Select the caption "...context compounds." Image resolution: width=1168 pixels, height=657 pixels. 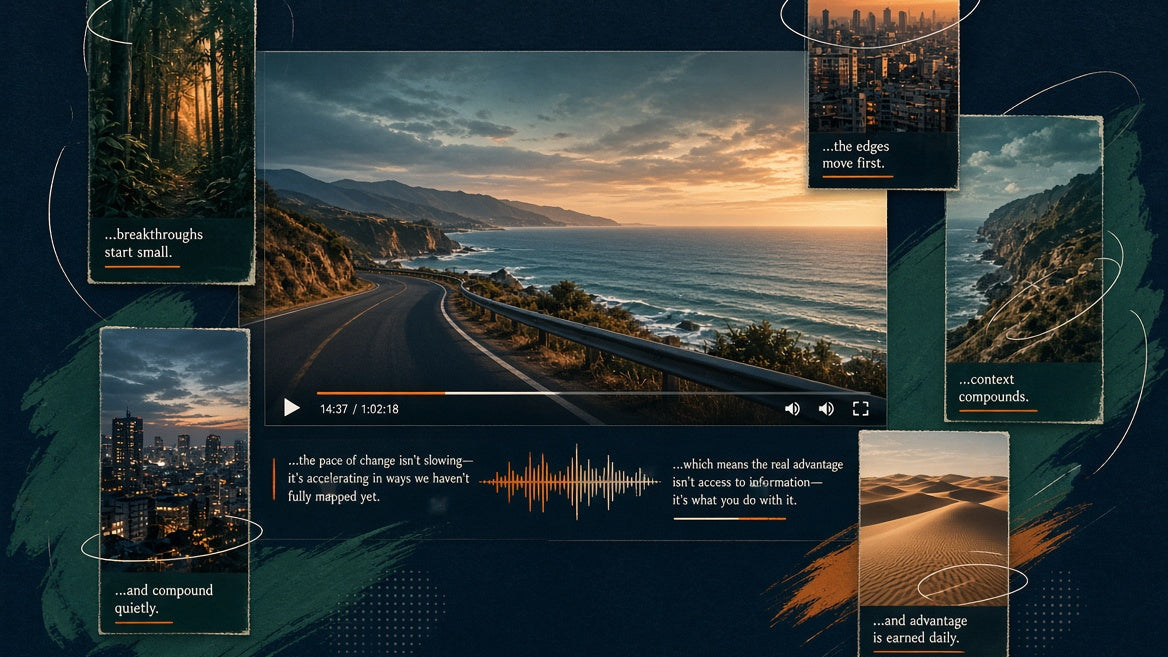[994, 388]
